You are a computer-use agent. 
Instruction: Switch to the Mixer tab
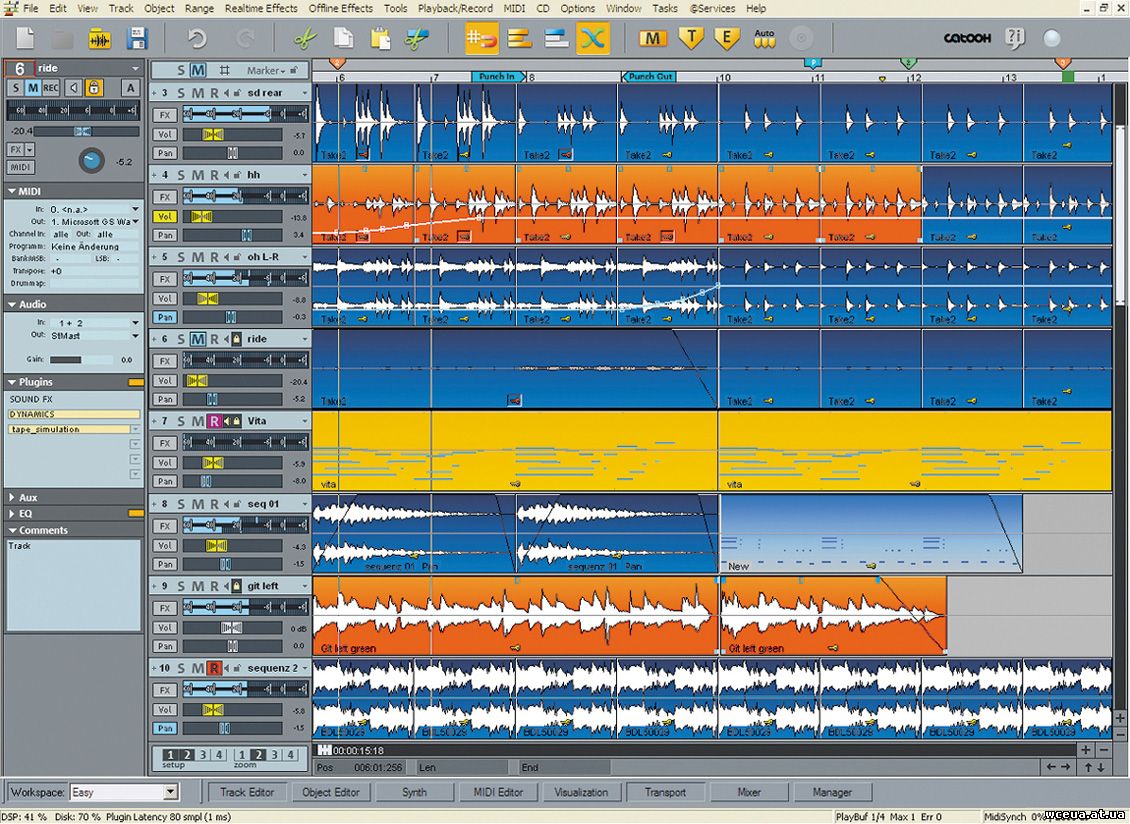coord(749,792)
